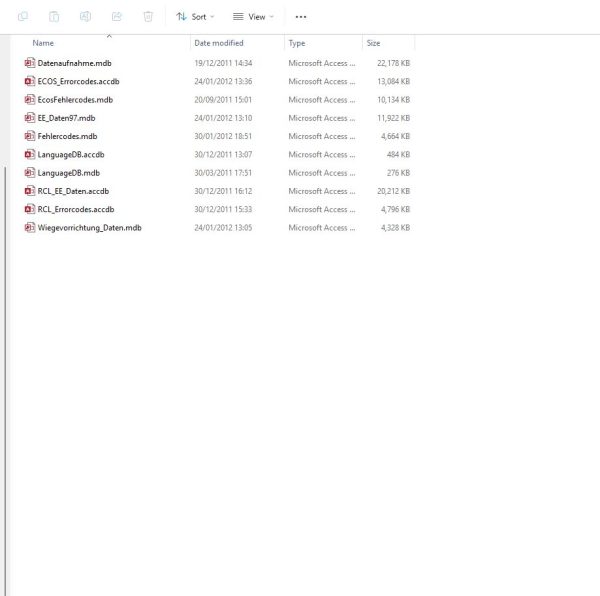Click size value 11,922 KB
The height and width of the screenshot is (596, 600).
pos(393,118)
